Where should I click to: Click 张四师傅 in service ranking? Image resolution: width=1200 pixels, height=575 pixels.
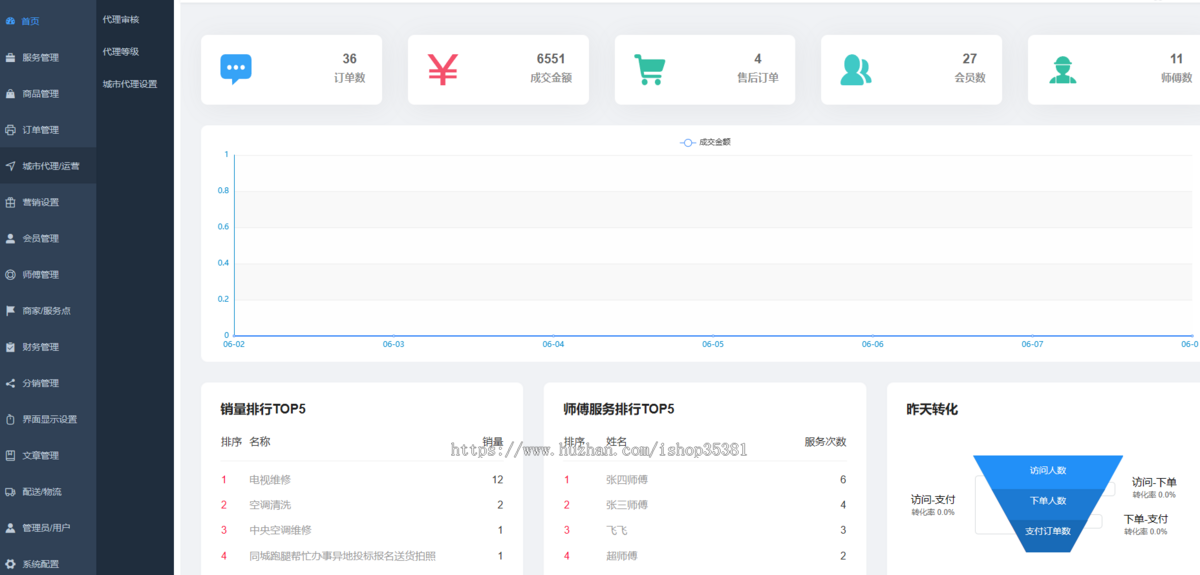627,480
